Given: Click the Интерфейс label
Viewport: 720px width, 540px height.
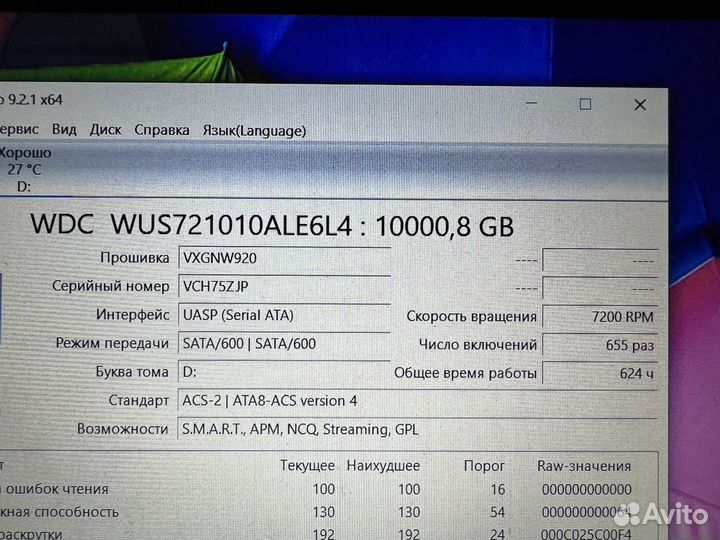Looking at the screenshot, I should (133, 315).
